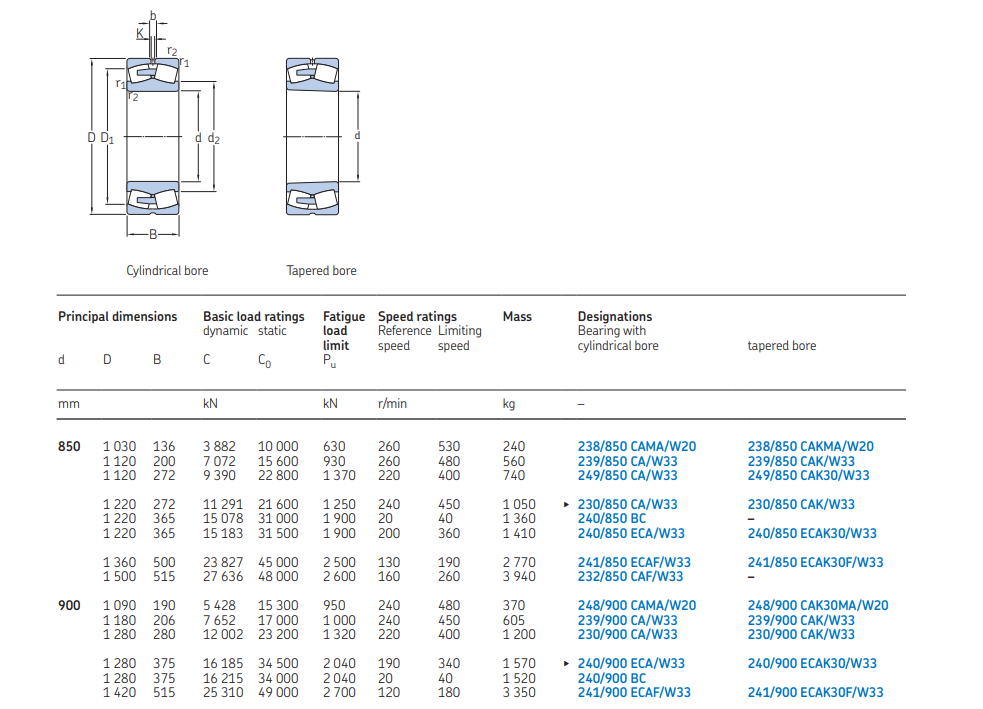Open the 239/900 CAK/W33 tapered bore link

pyautogui.click(x=801, y=620)
